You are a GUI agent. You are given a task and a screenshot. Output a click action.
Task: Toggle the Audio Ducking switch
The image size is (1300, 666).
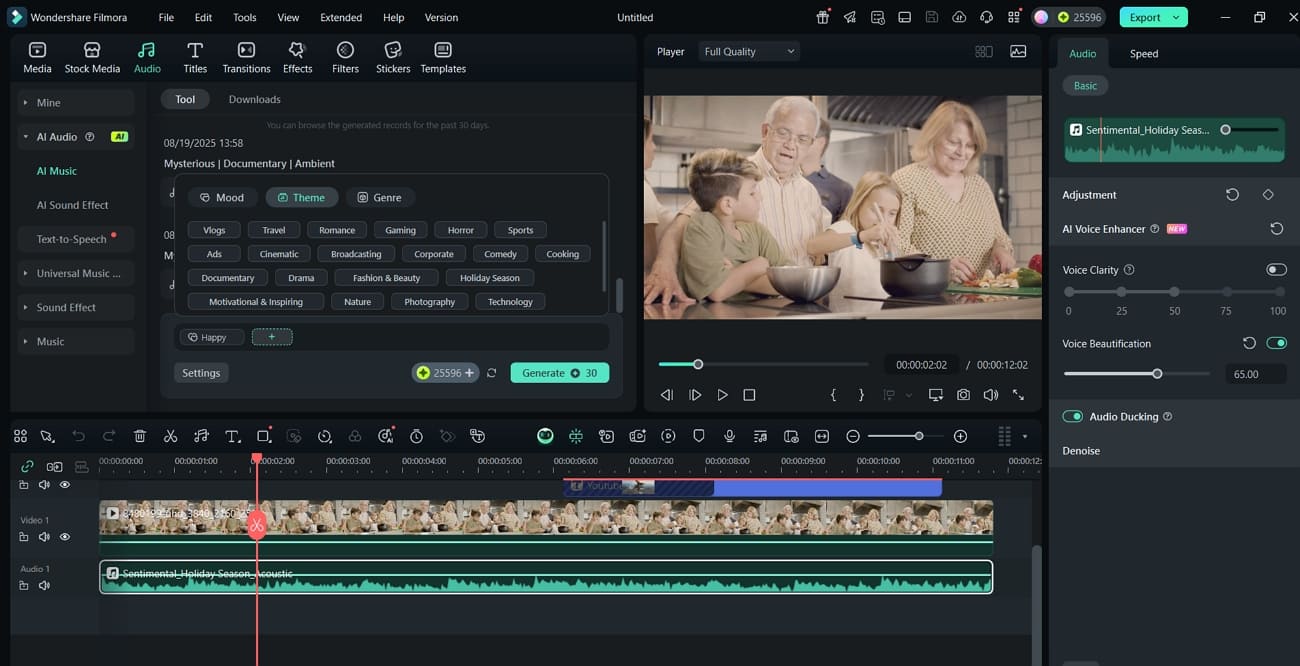point(1072,416)
